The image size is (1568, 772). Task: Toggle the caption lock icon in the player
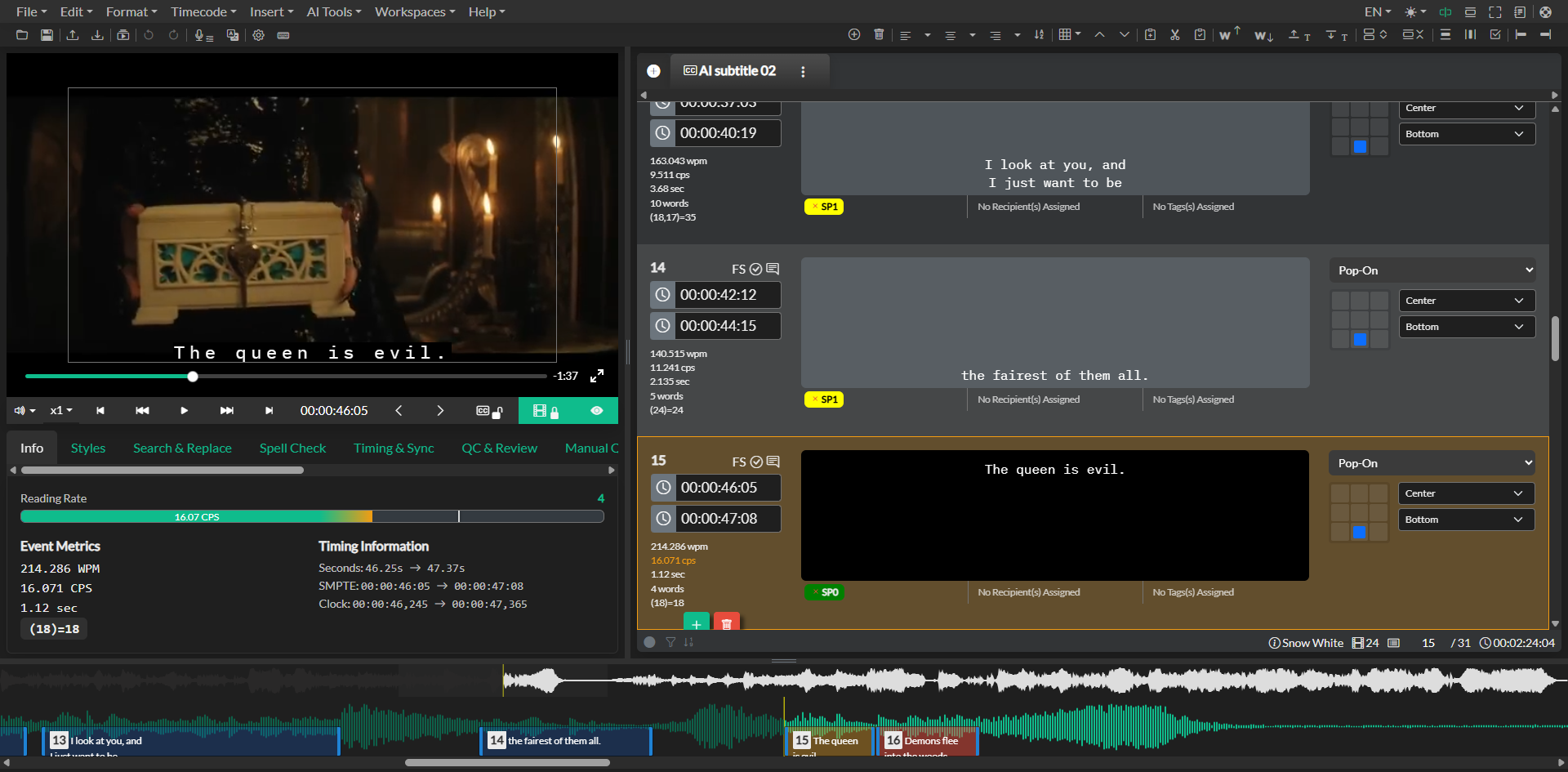(x=489, y=411)
